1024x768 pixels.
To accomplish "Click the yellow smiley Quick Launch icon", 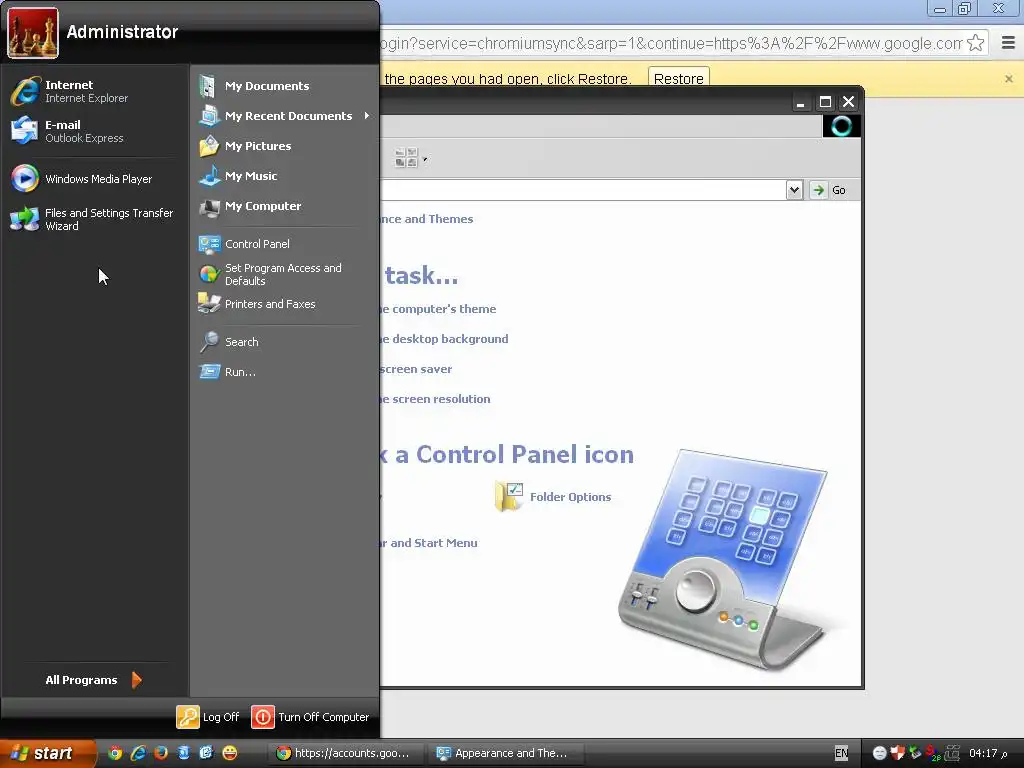I will [x=230, y=753].
